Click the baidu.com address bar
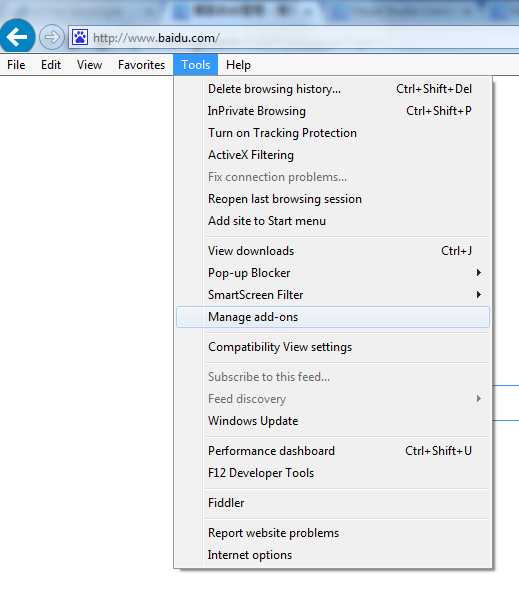This screenshot has width=519, height=612. pos(293,38)
